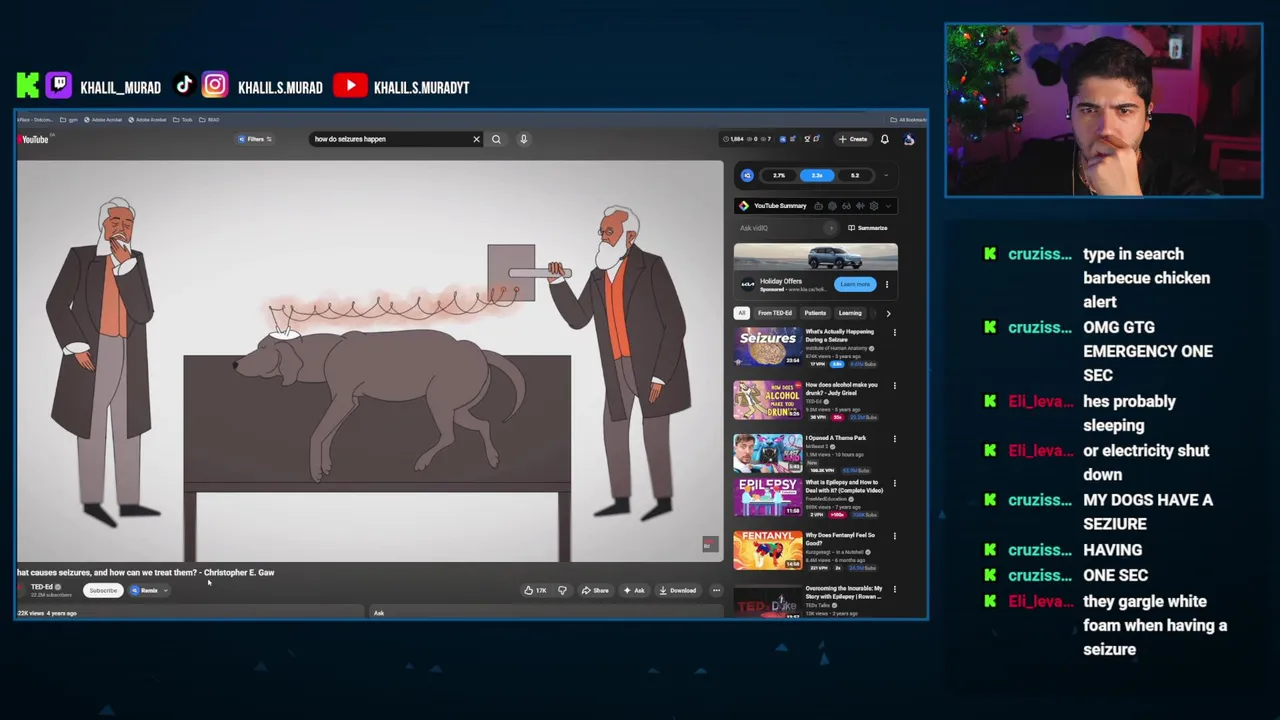This screenshot has height=720, width=1280.
Task: Expand the vidIQ stats bar chevron
Action: coord(886,175)
